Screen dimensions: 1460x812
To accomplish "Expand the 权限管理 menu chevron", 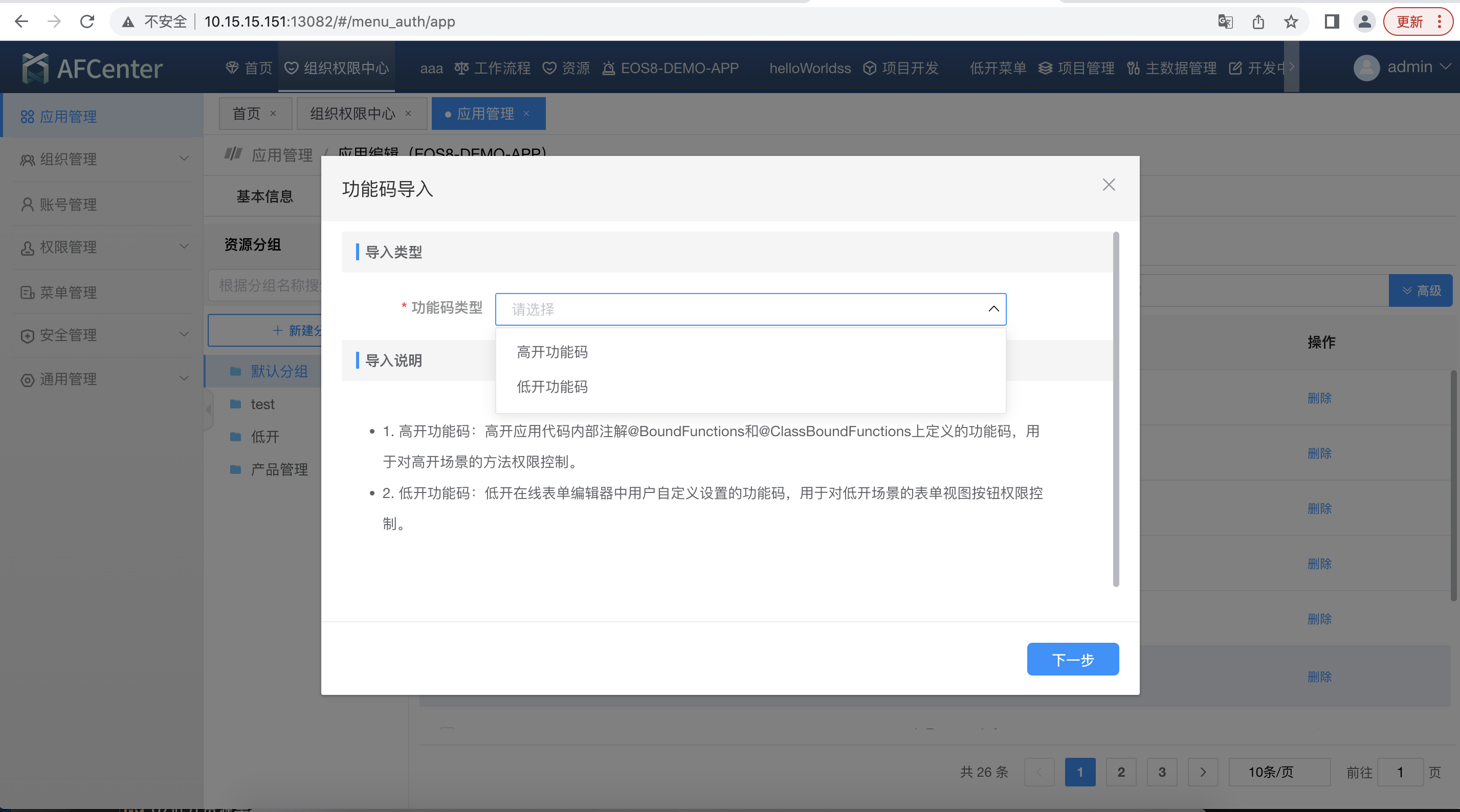I will (184, 246).
